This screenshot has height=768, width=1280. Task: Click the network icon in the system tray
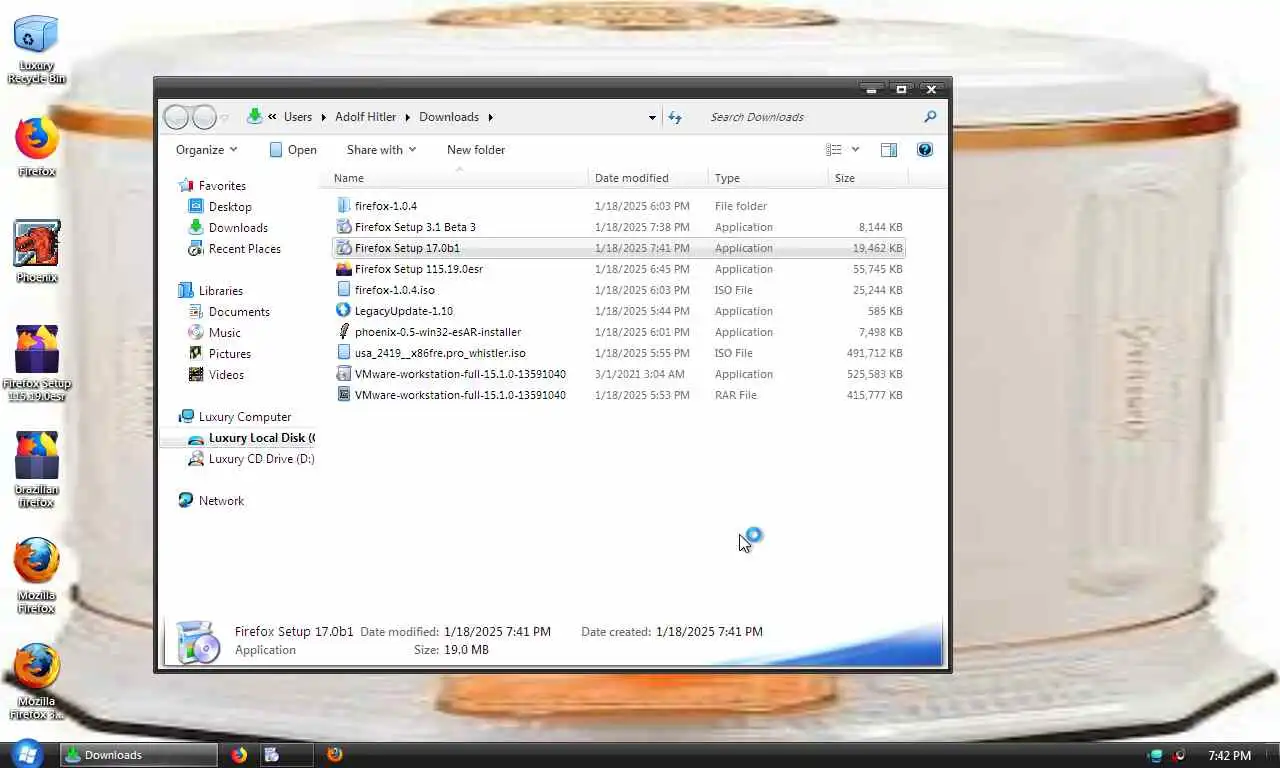pyautogui.click(x=1157, y=755)
